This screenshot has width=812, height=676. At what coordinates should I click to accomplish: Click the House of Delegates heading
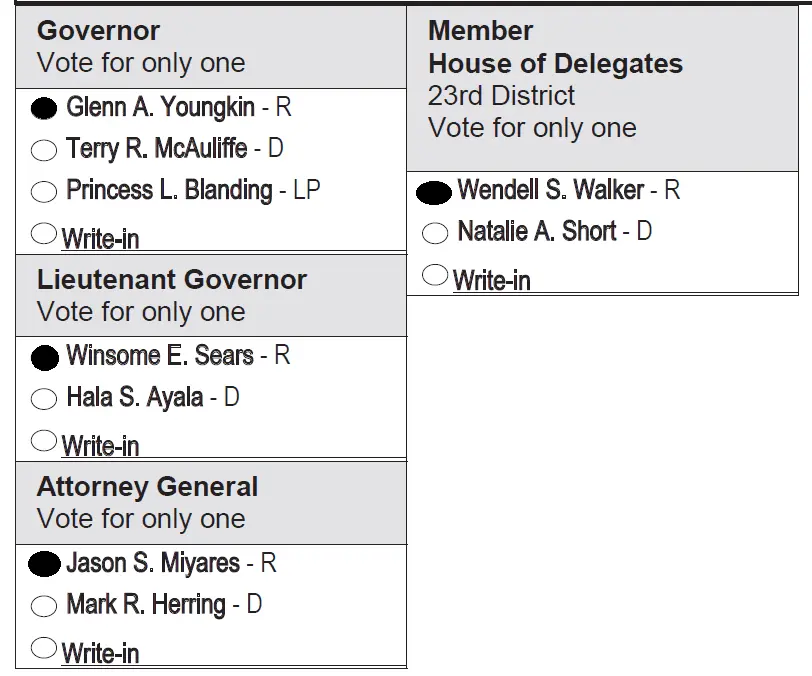(555, 64)
